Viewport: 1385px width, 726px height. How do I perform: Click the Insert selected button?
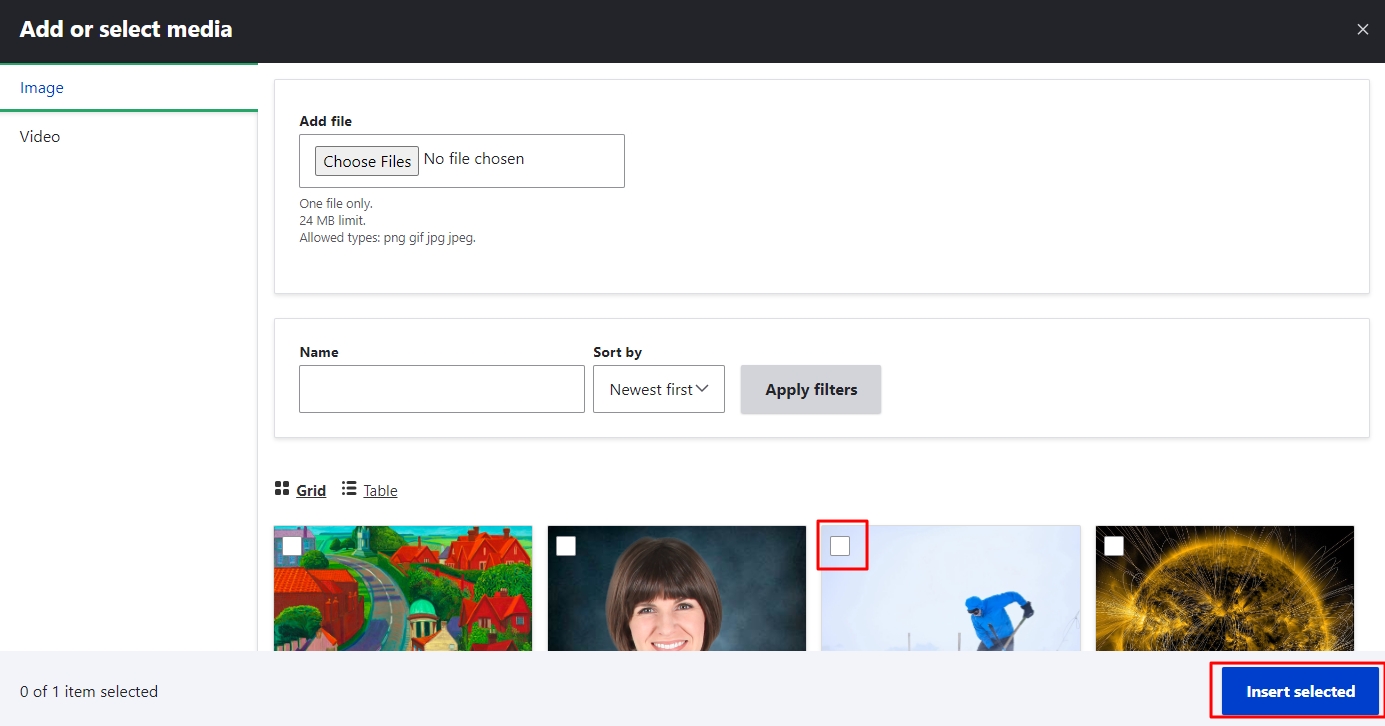point(1300,691)
